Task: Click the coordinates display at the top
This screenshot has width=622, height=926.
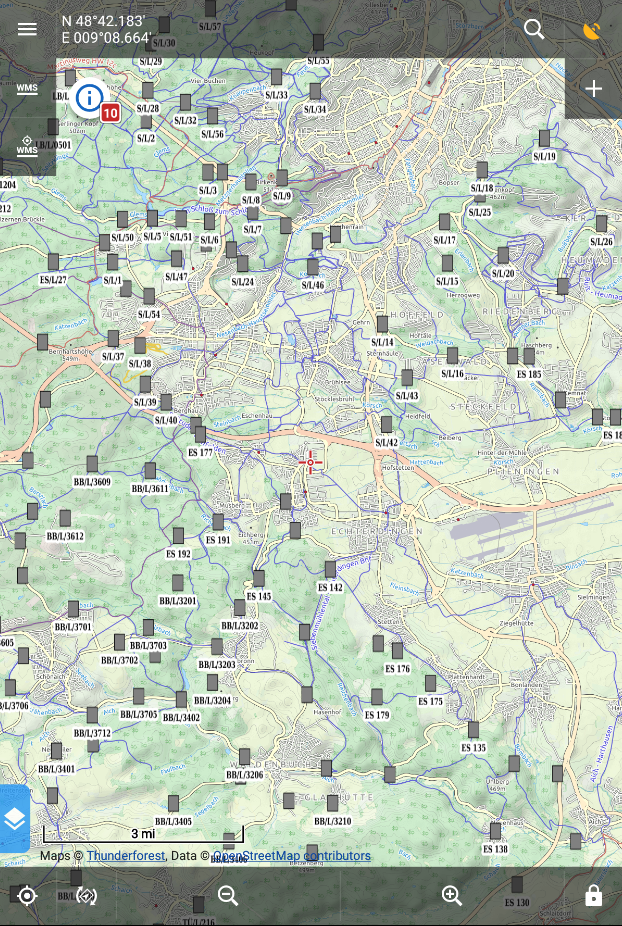Action: point(106,29)
